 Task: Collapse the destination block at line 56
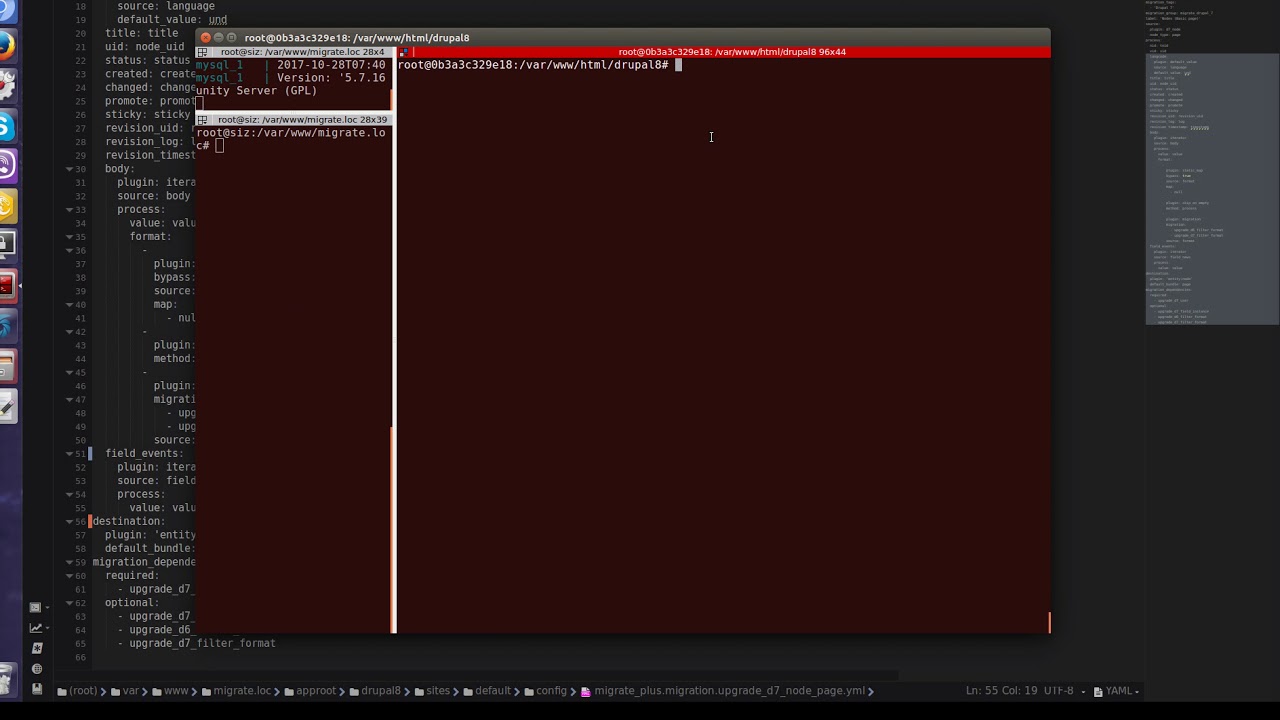tap(70, 521)
